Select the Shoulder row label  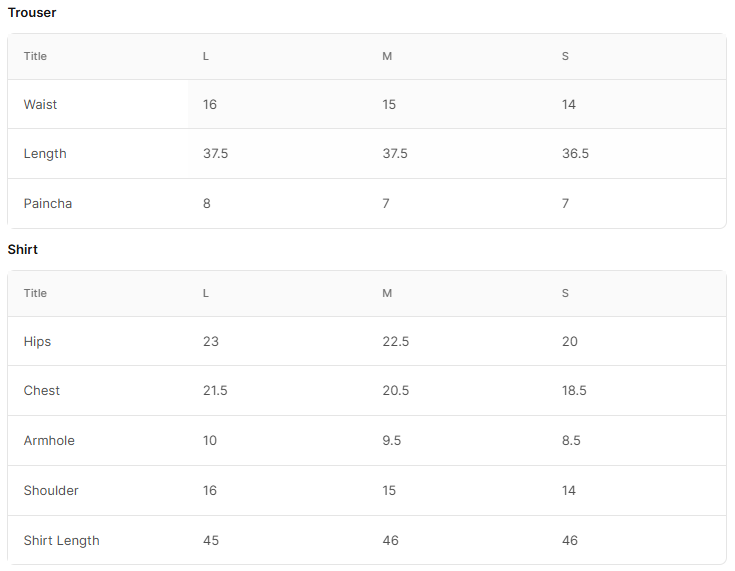click(51, 490)
